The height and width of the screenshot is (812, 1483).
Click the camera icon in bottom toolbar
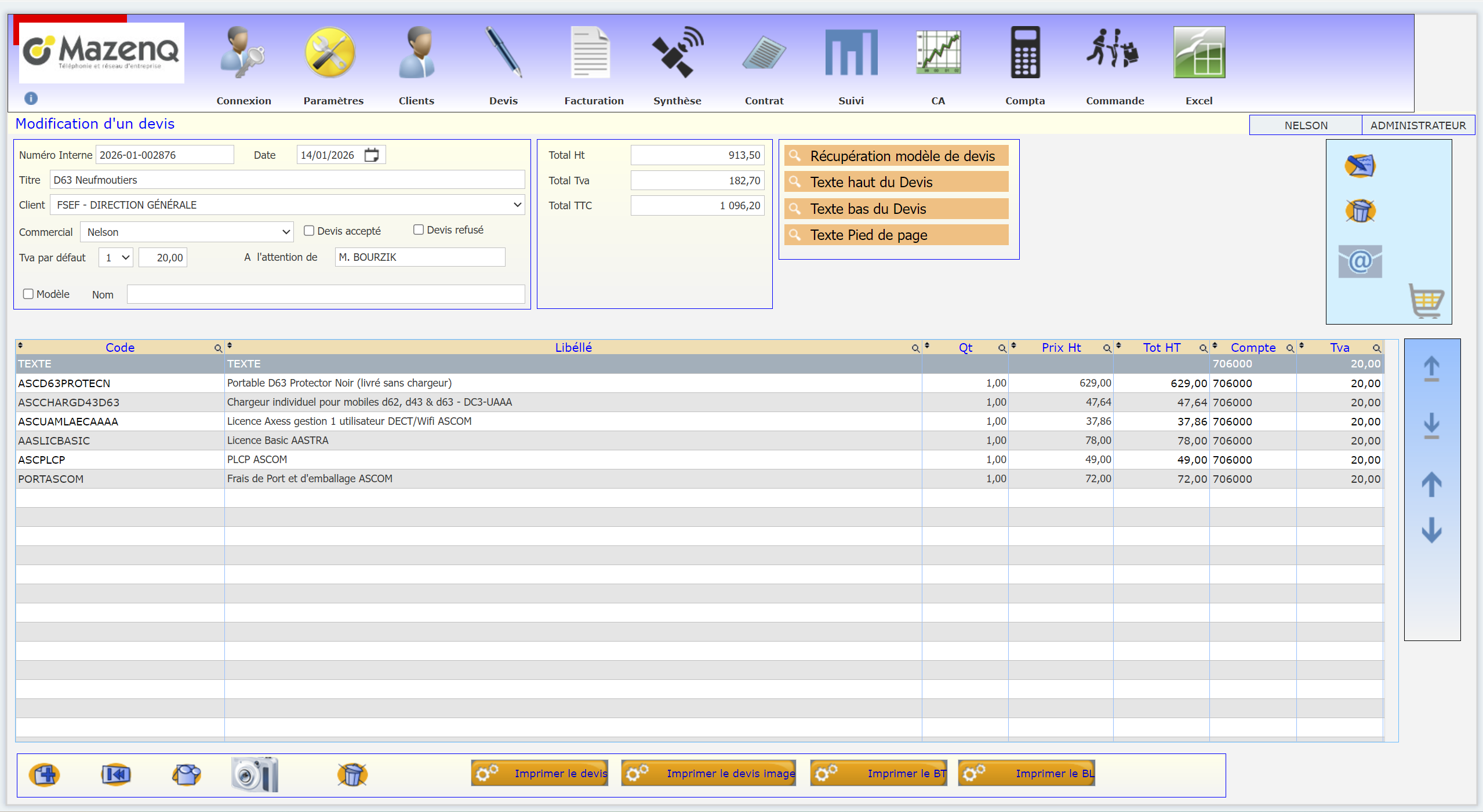(255, 774)
